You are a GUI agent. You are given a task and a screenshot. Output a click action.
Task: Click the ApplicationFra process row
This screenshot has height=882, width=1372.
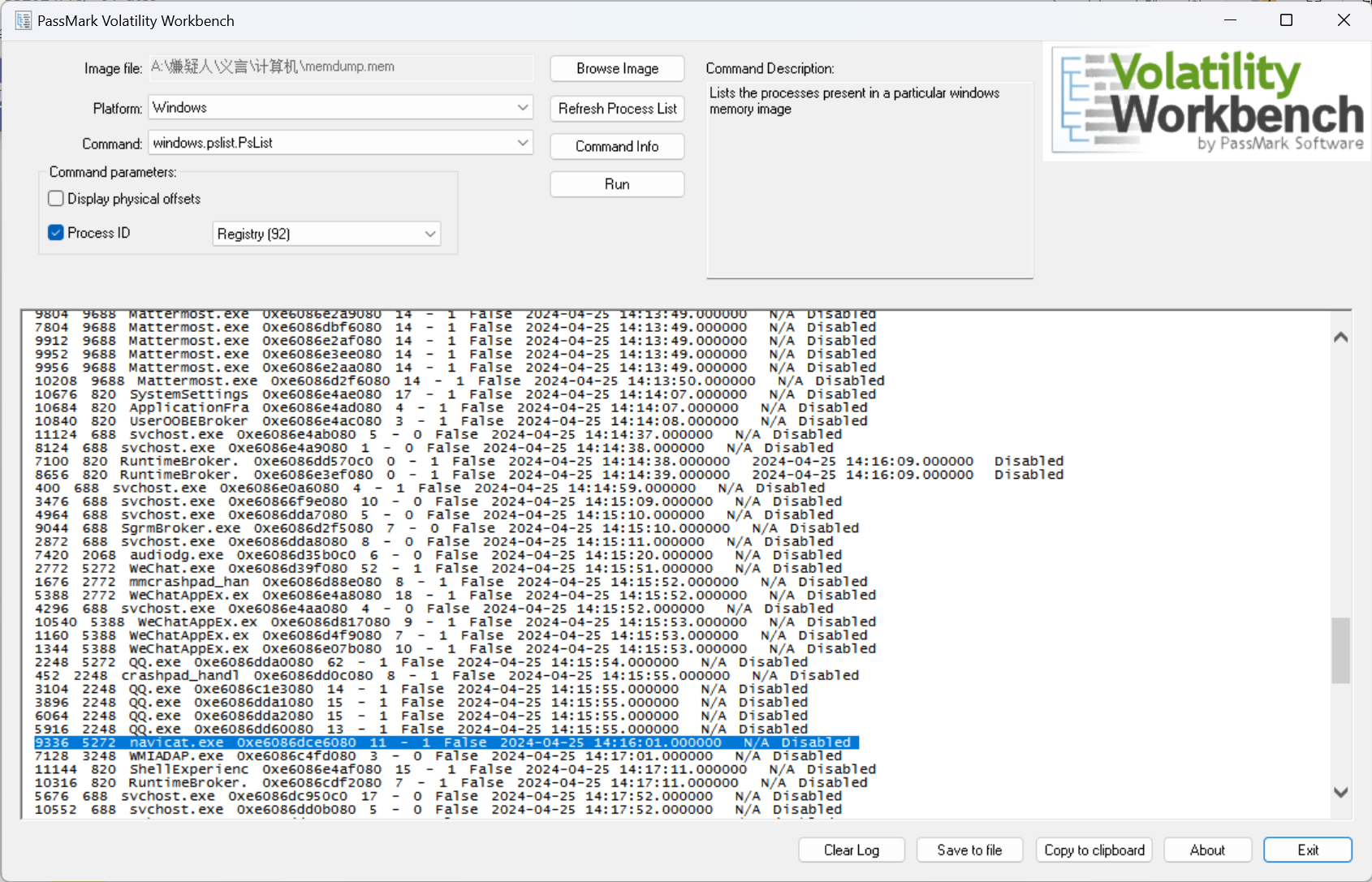click(x=451, y=408)
